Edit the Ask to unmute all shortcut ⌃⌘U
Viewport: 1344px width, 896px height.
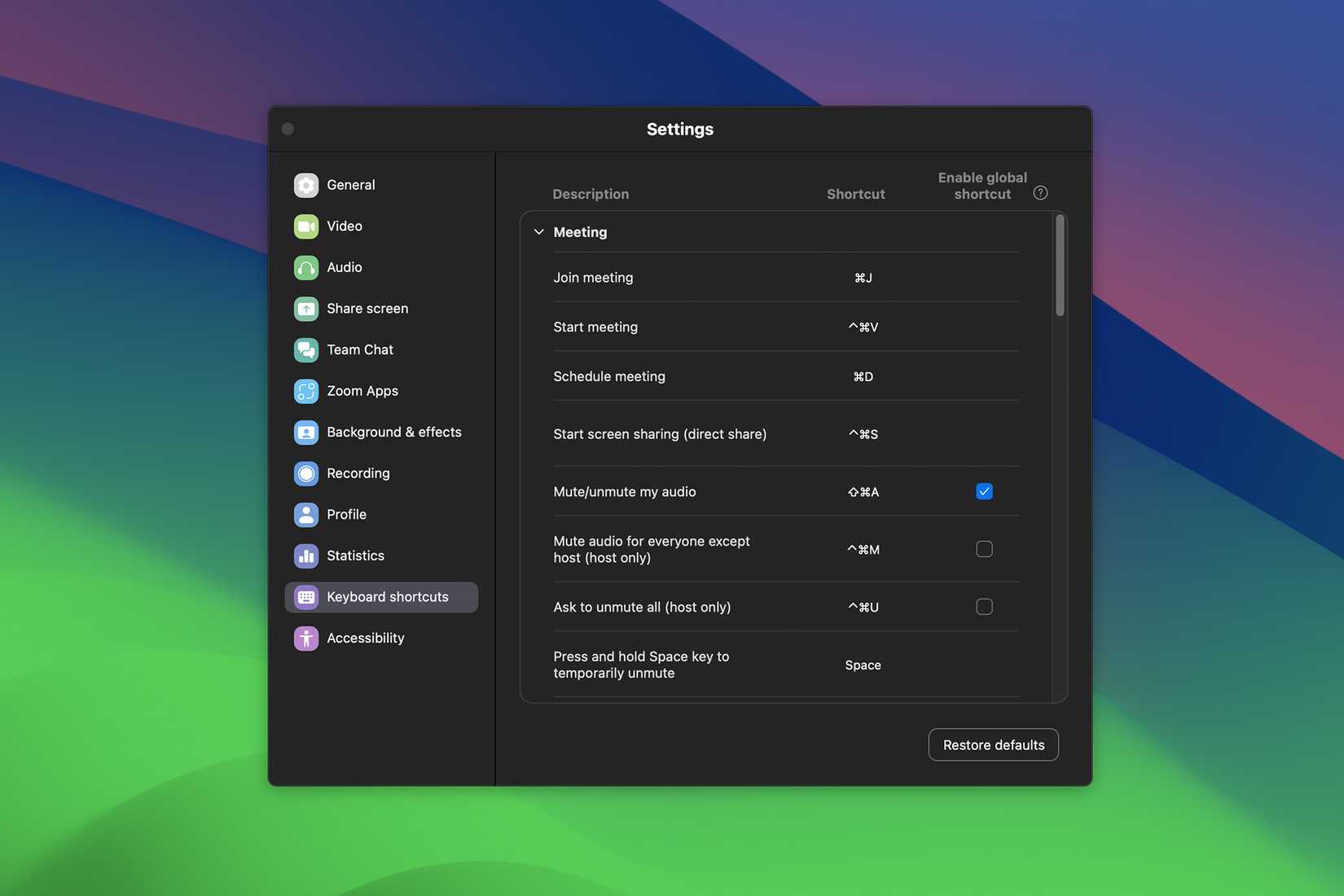[x=863, y=607]
